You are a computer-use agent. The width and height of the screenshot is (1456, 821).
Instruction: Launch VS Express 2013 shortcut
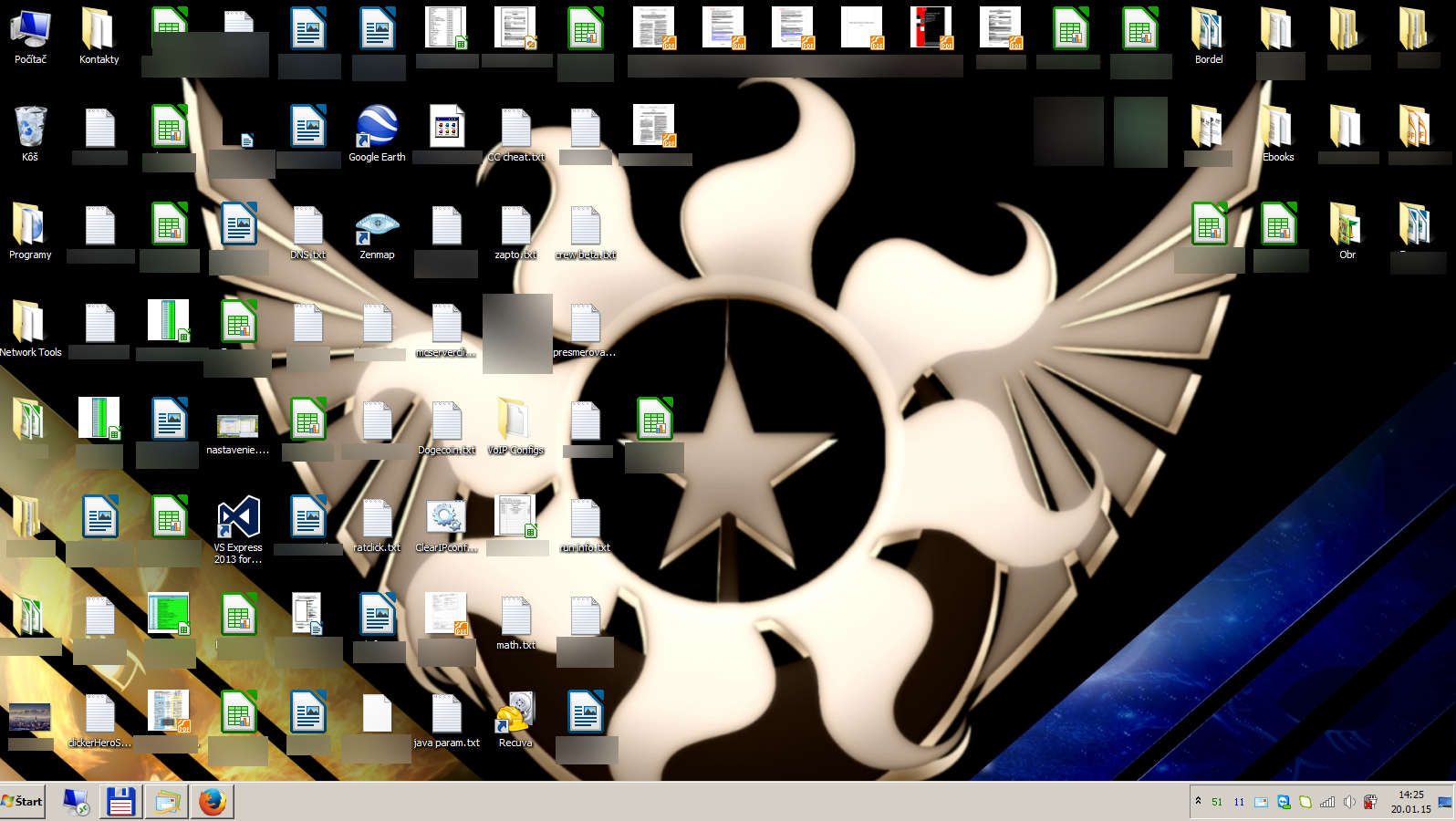238,529
